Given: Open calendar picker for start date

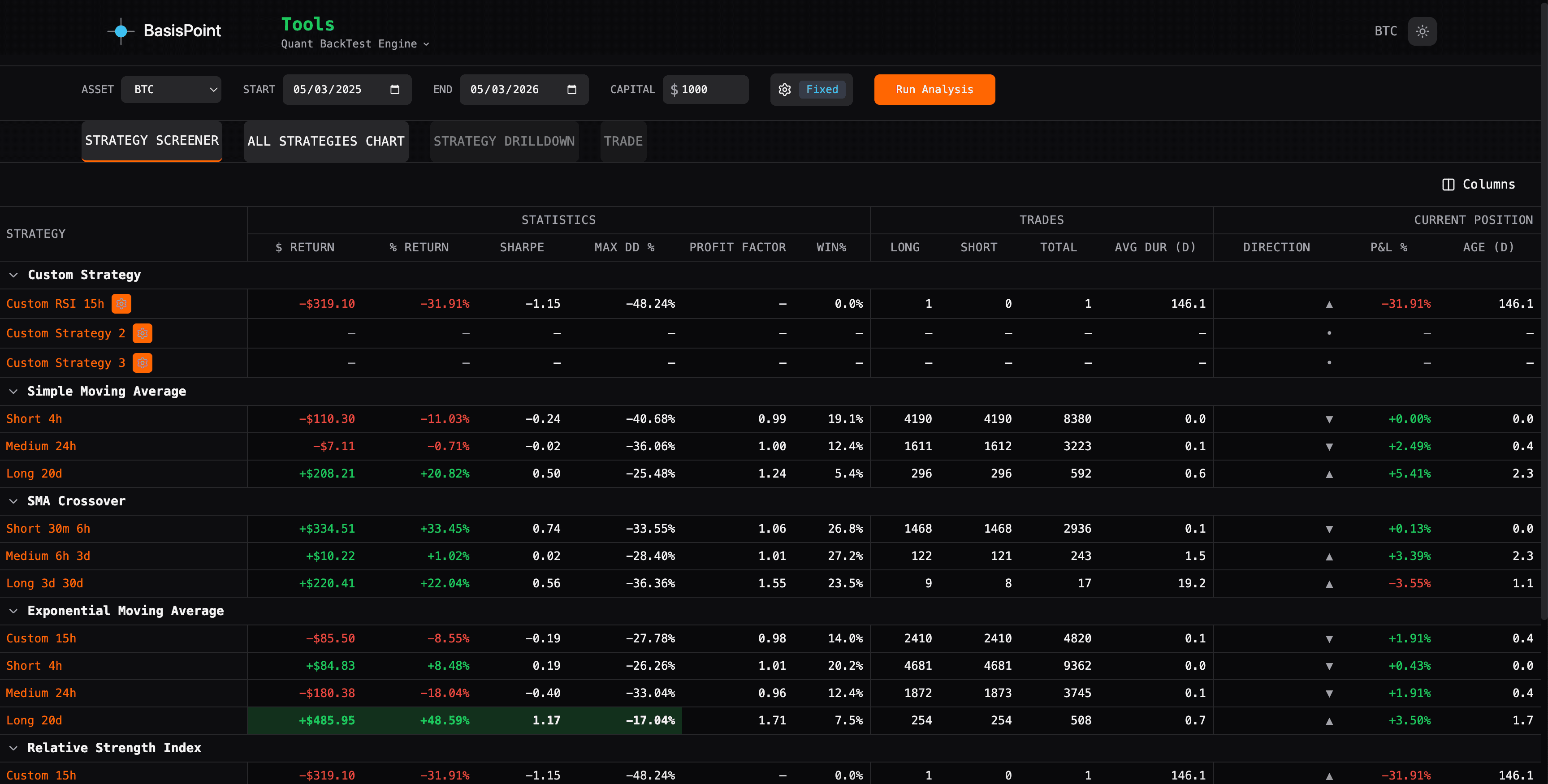Looking at the screenshot, I should coord(395,89).
